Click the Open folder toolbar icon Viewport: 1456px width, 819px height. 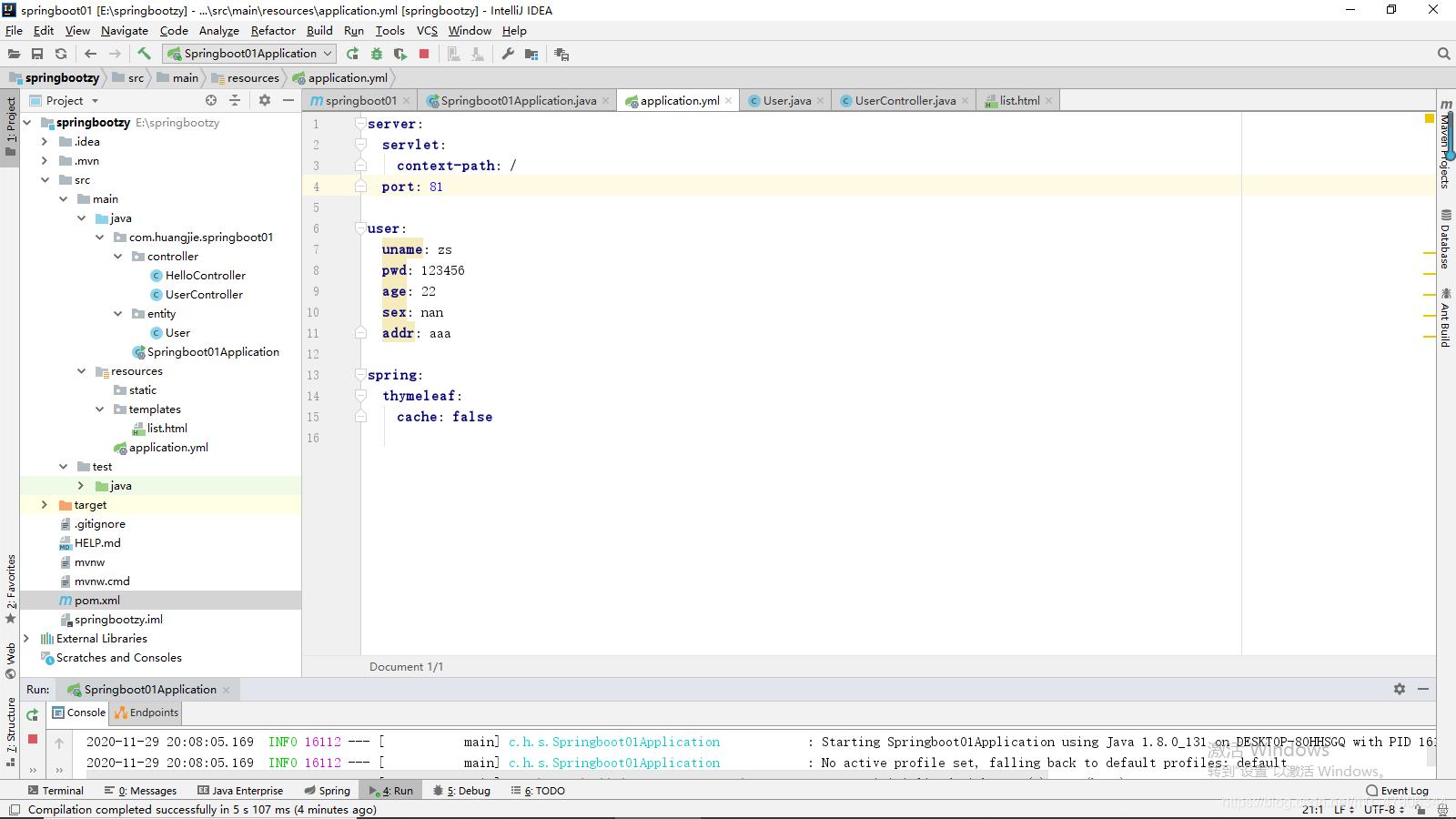[14, 54]
